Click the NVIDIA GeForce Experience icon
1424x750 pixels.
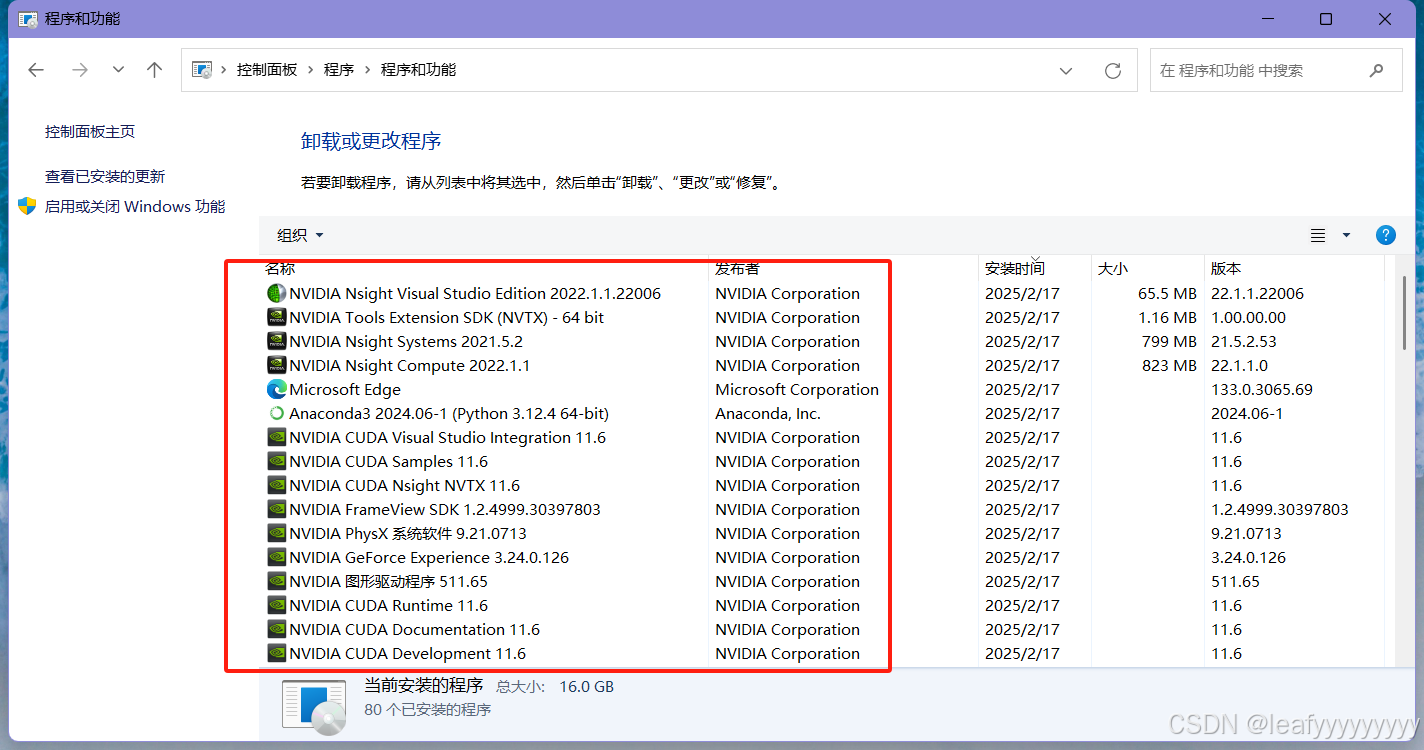[277, 557]
